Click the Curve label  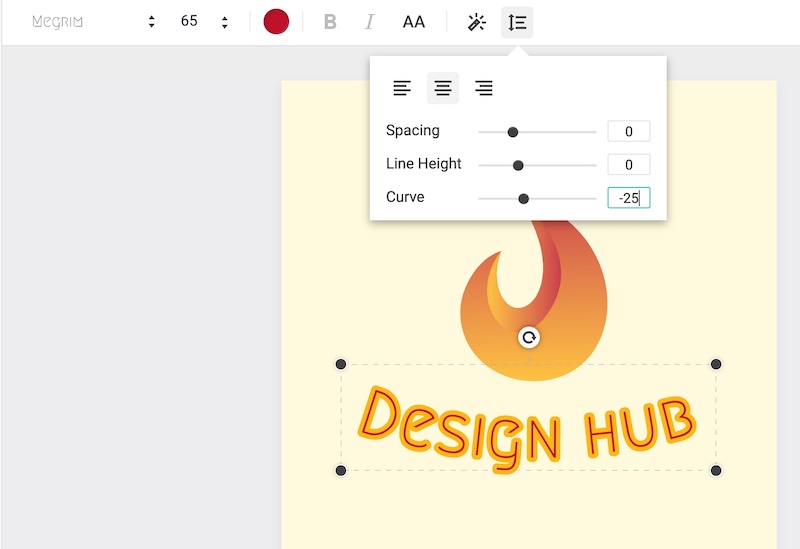[405, 197]
